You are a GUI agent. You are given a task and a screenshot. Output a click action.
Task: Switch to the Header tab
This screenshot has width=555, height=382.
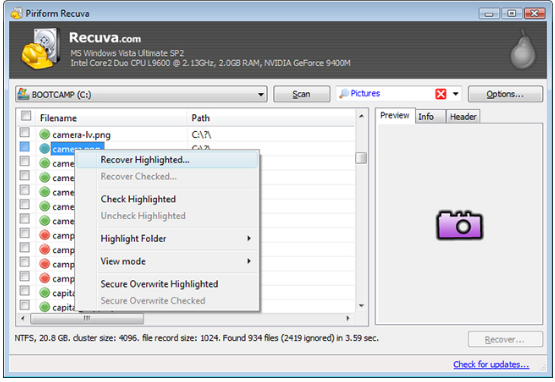coord(463,116)
